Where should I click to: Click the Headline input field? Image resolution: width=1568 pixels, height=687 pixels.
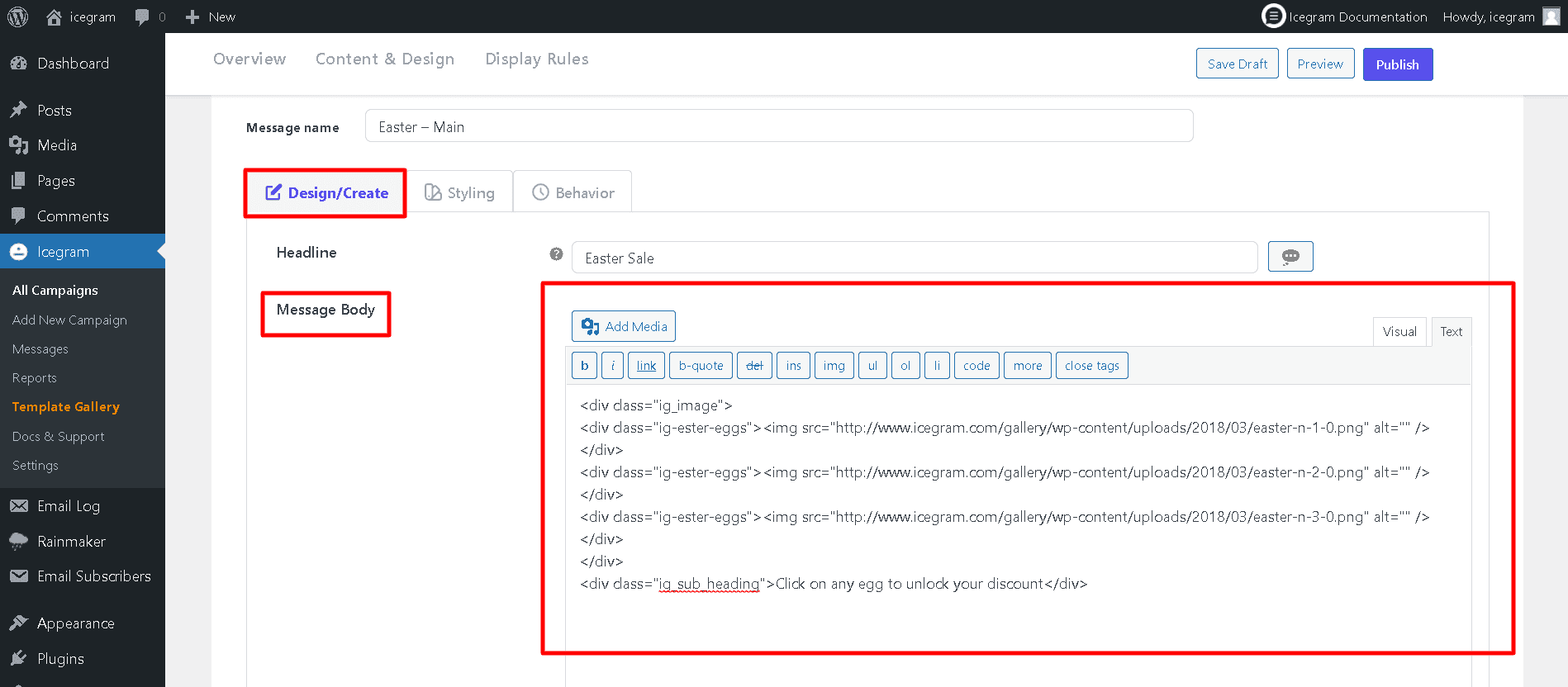[915, 258]
